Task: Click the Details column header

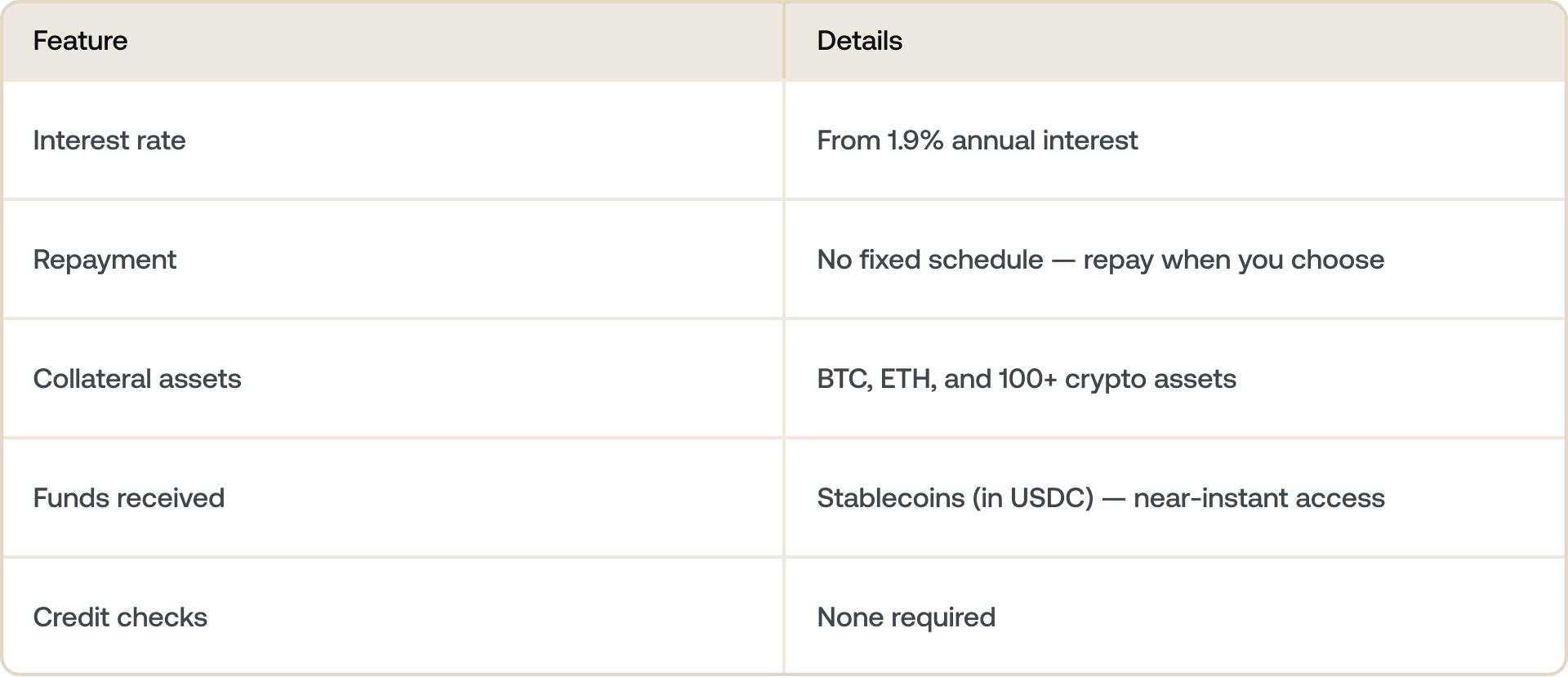Action: coord(859,41)
